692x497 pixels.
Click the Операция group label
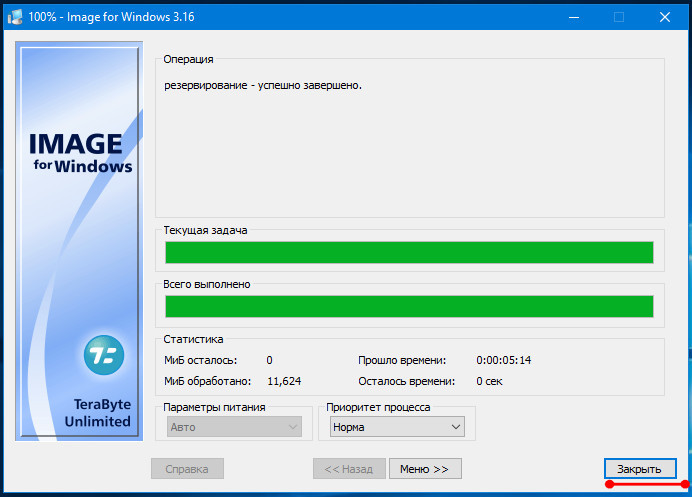(188, 59)
